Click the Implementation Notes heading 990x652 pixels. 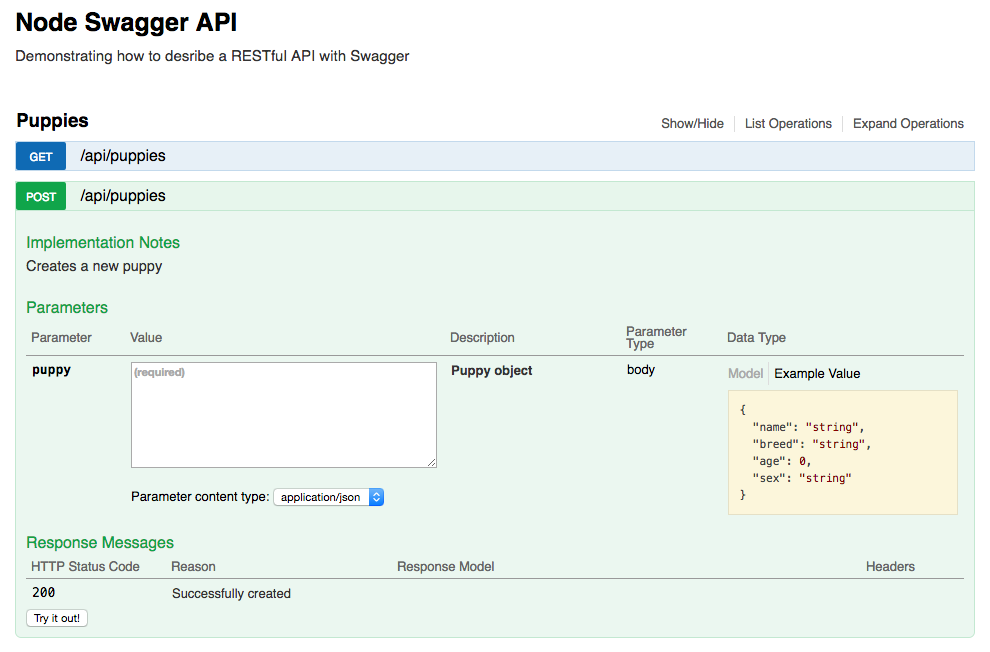[x=103, y=242]
